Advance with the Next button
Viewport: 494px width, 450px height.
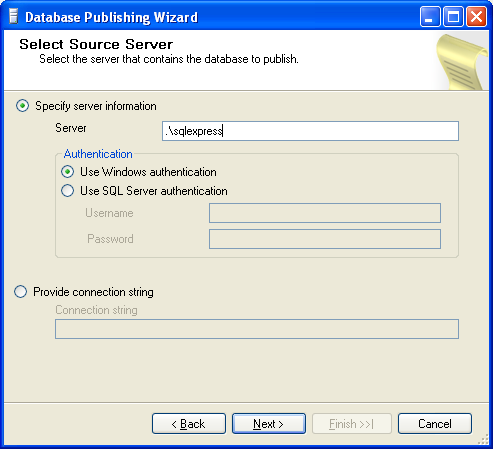269,424
